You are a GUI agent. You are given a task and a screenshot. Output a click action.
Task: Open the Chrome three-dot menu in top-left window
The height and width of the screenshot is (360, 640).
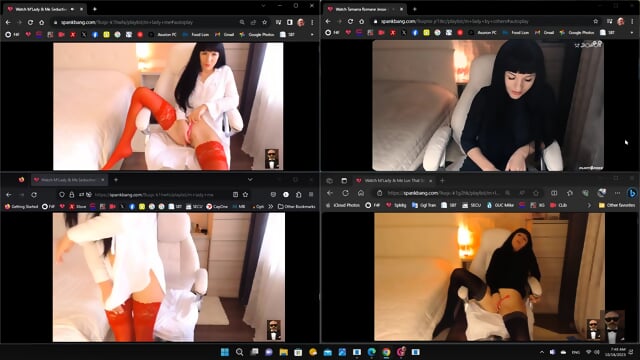point(312,22)
